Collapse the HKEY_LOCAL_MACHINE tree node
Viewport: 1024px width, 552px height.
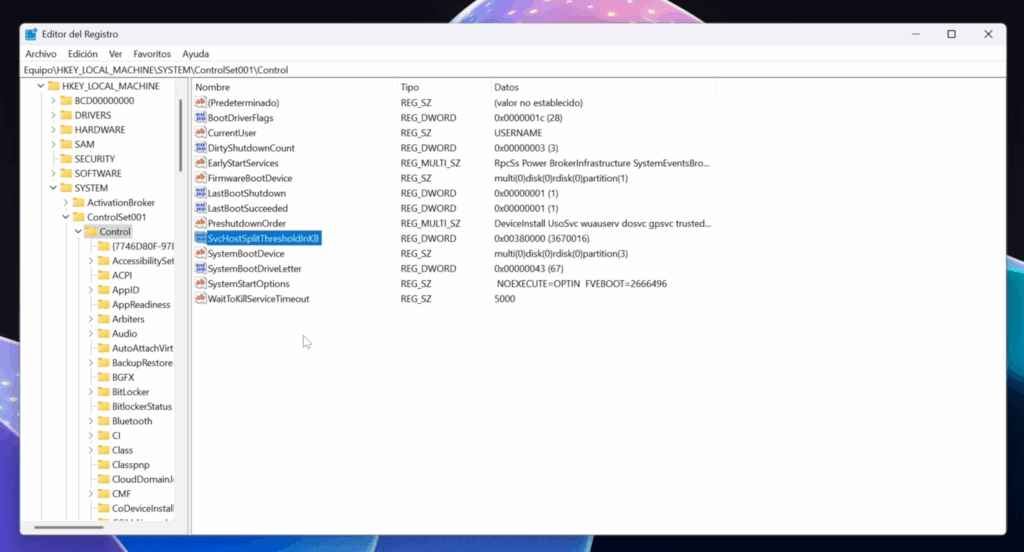click(40, 86)
